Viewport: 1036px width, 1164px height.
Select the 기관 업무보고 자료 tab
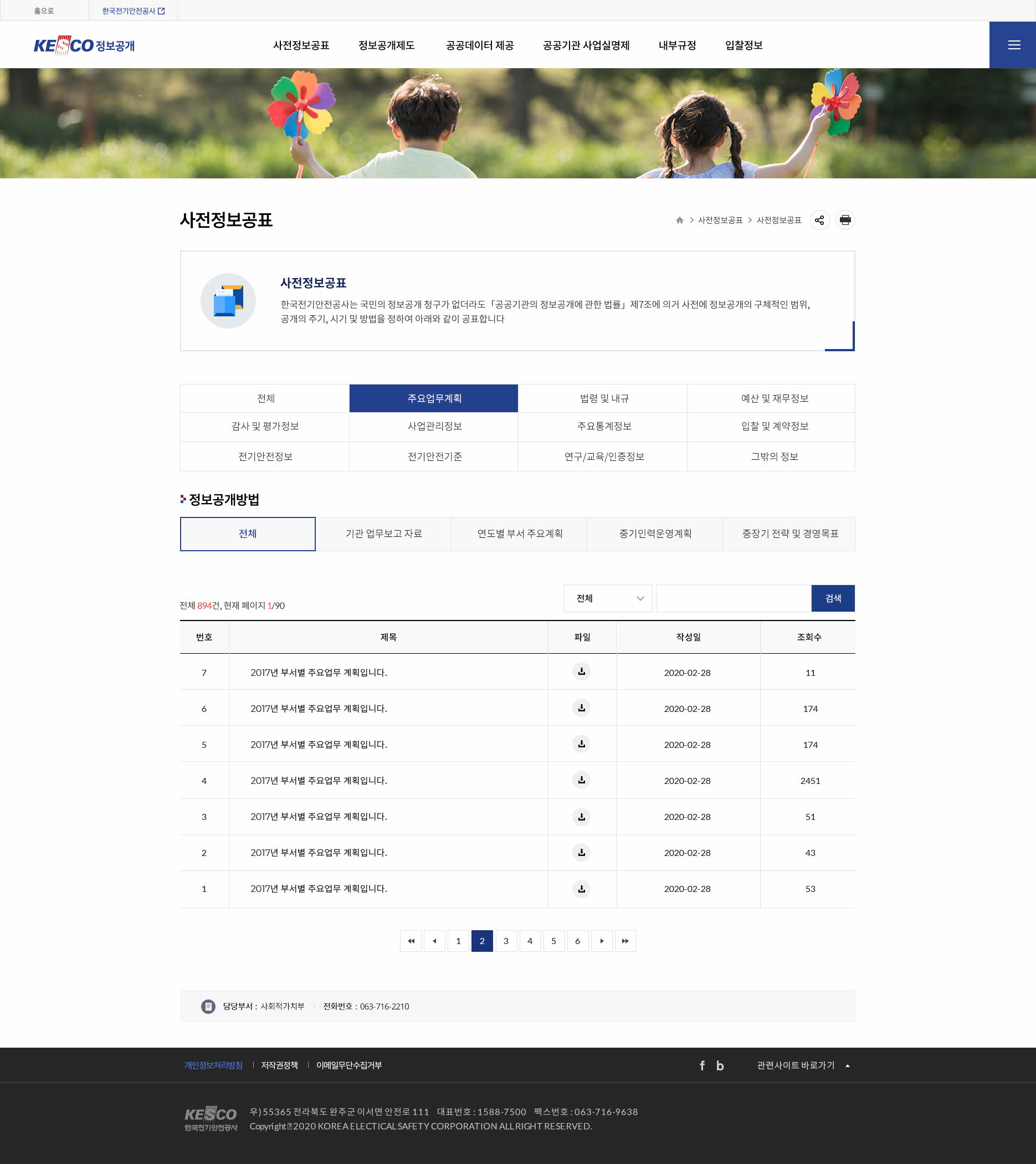coord(383,534)
